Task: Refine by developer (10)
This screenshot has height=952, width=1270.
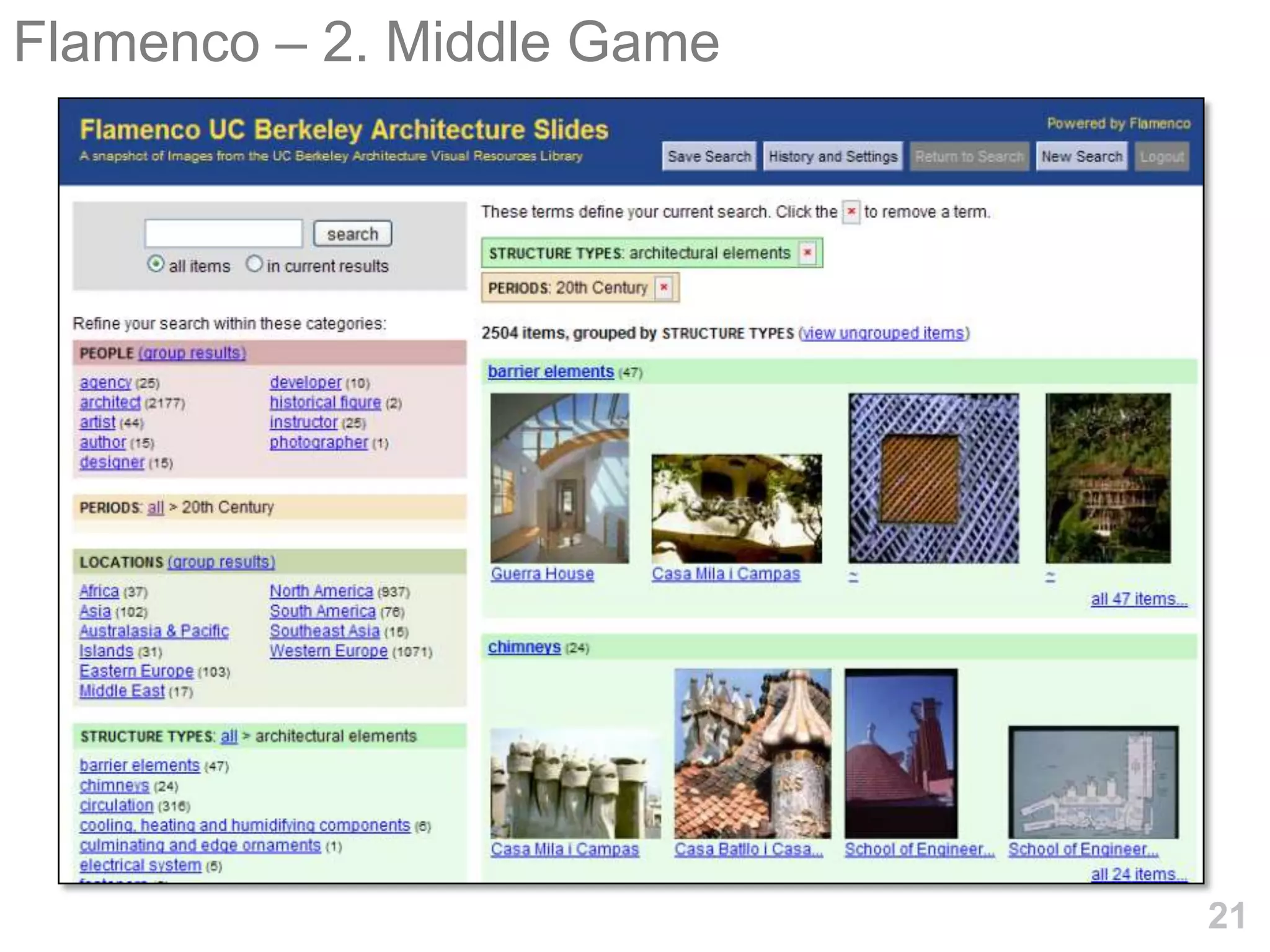Action: (305, 382)
